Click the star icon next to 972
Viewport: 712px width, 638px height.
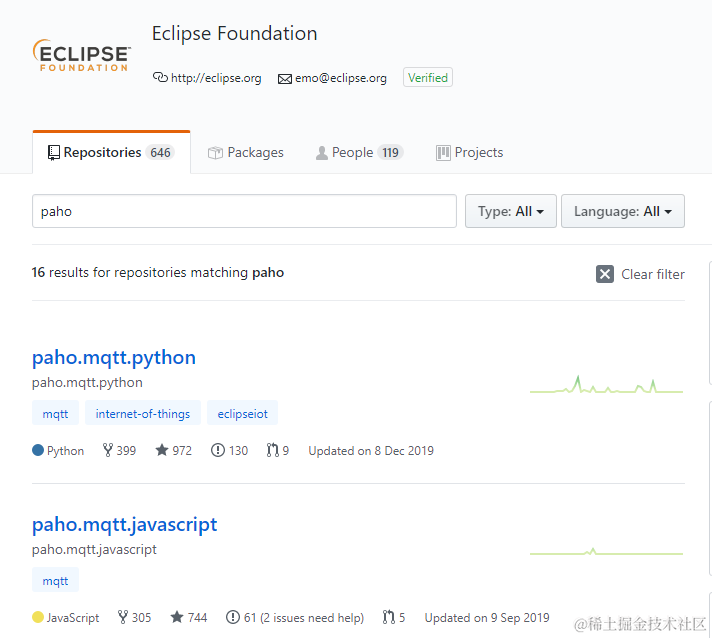[x=162, y=450]
